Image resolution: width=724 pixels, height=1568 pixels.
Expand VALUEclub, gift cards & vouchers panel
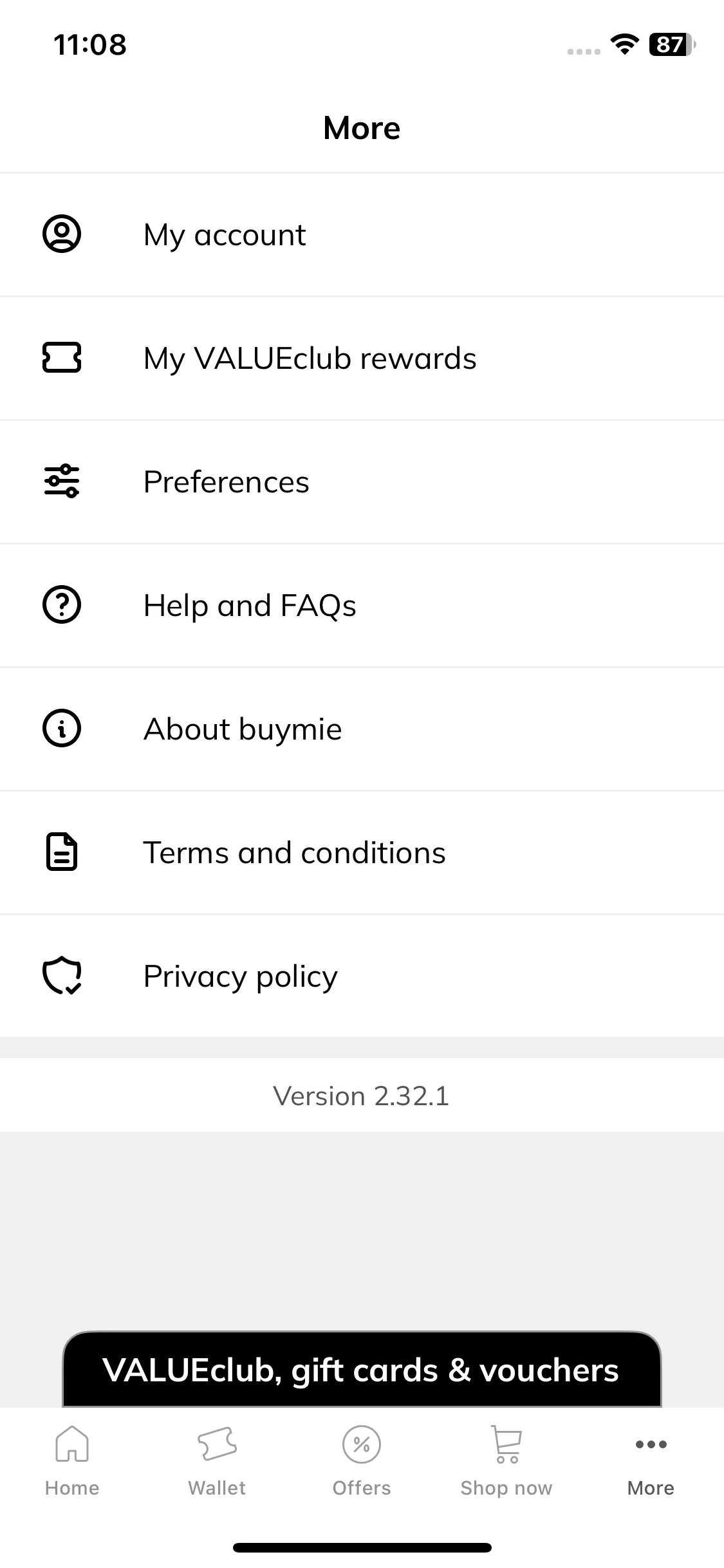tap(362, 1369)
